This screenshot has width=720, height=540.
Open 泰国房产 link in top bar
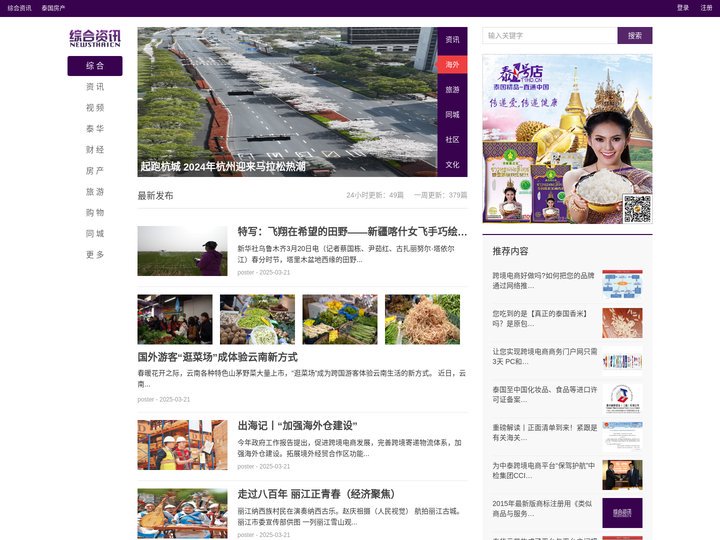53,8
